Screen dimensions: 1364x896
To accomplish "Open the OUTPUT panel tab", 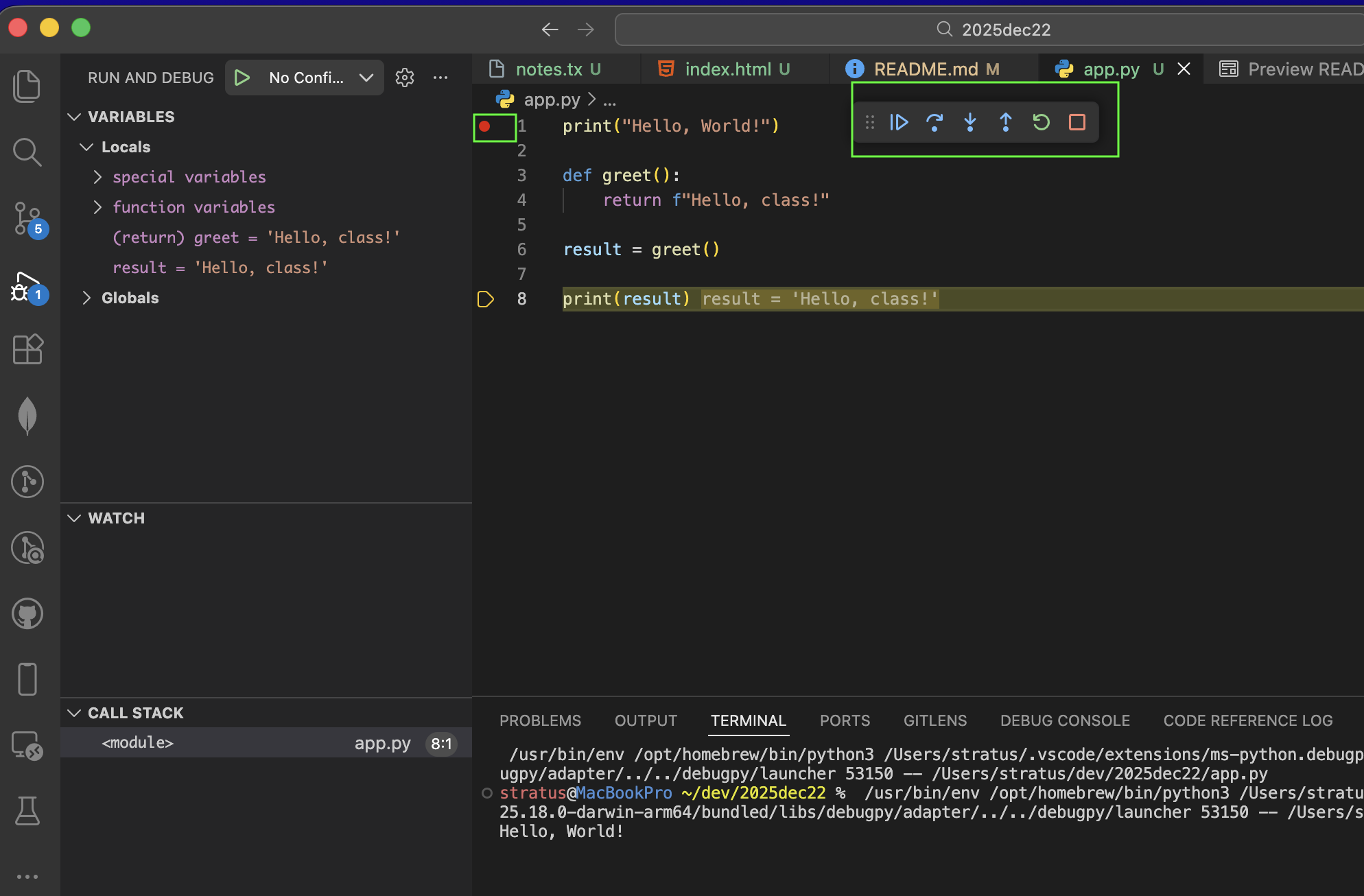I will pos(646,721).
